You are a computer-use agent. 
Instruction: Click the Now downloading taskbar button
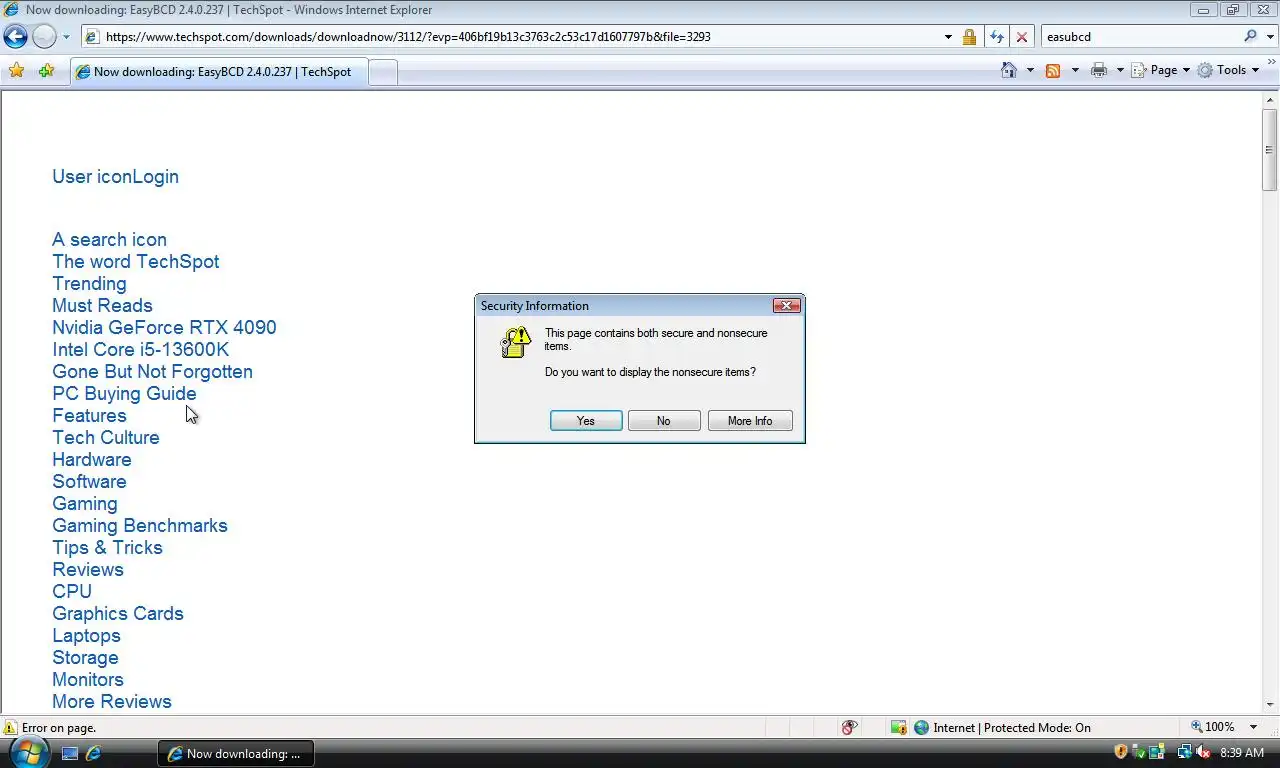(236, 754)
